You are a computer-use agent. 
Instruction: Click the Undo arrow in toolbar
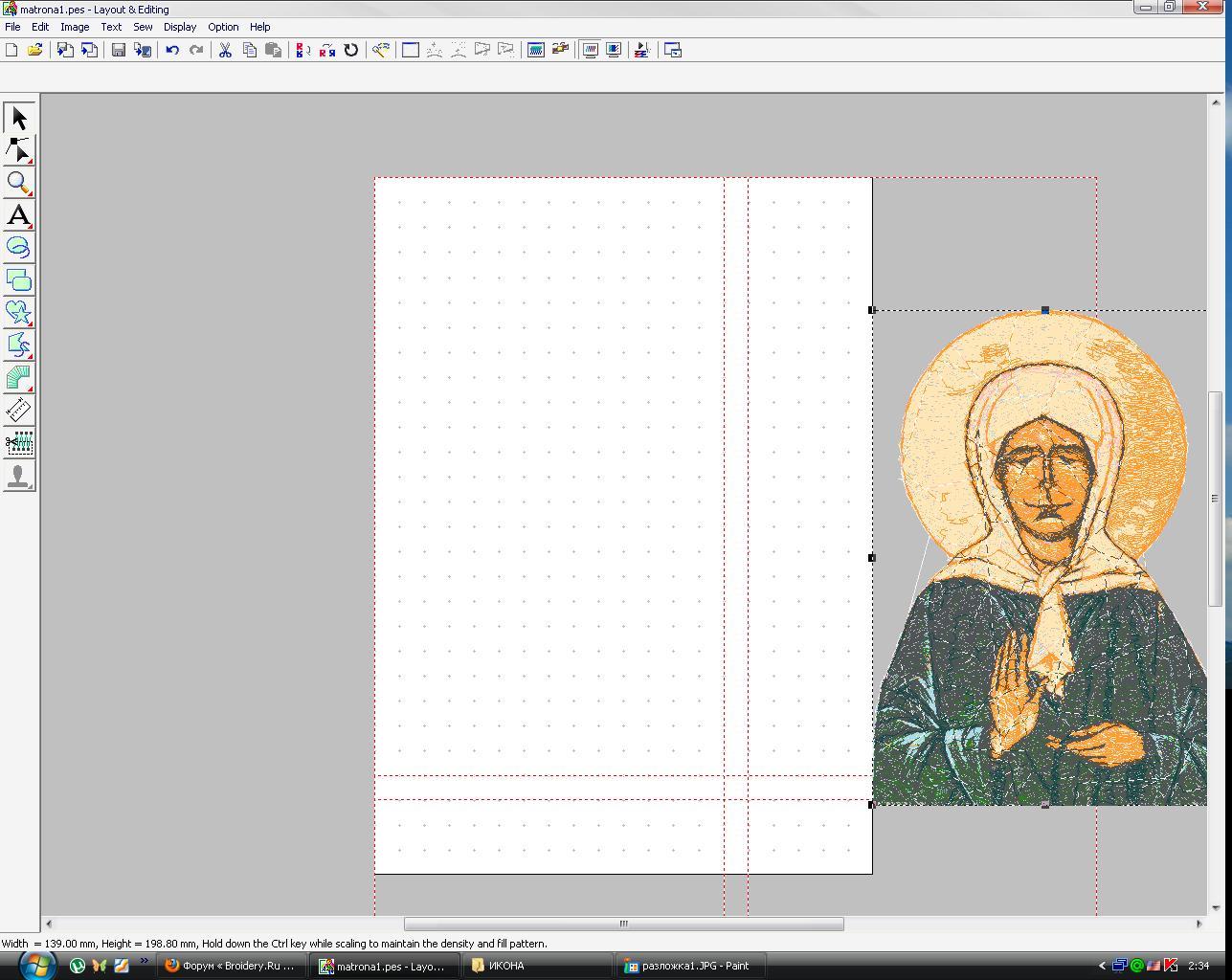[x=172, y=50]
